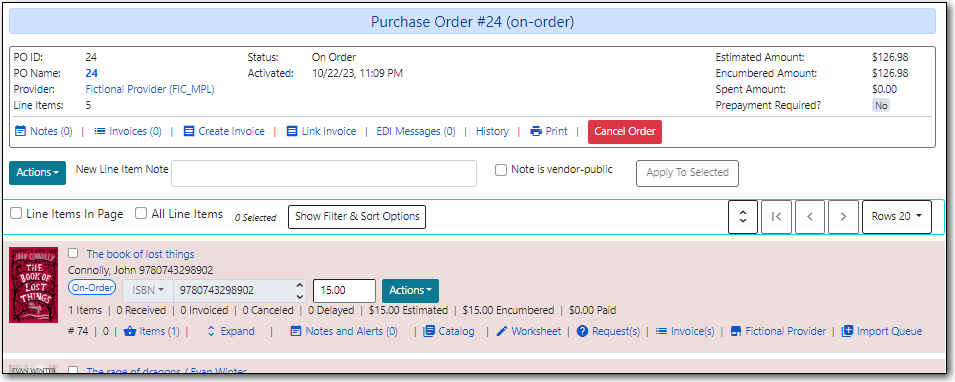Open Notes (0) link
955x382 pixels.
point(51,131)
